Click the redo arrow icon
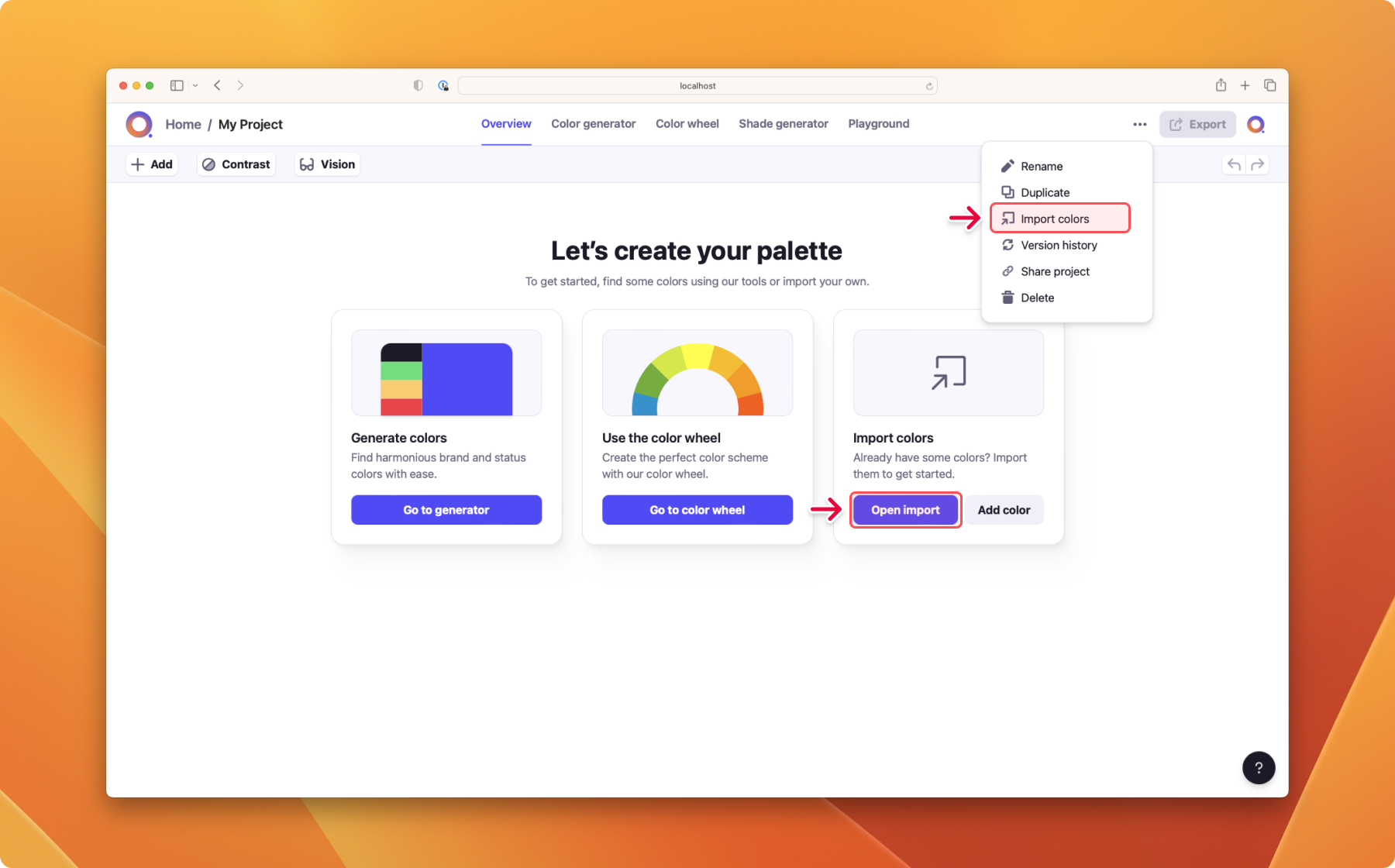Image resolution: width=1395 pixels, height=868 pixels. coord(1257,164)
